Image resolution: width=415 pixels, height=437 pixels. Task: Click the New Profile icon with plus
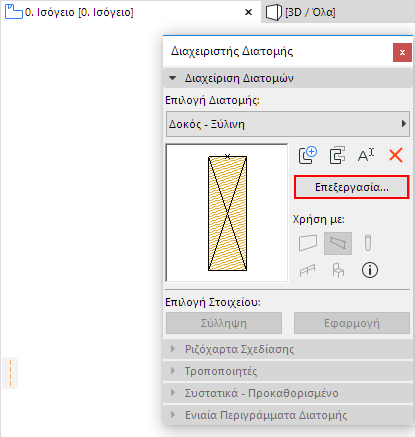tap(308, 155)
